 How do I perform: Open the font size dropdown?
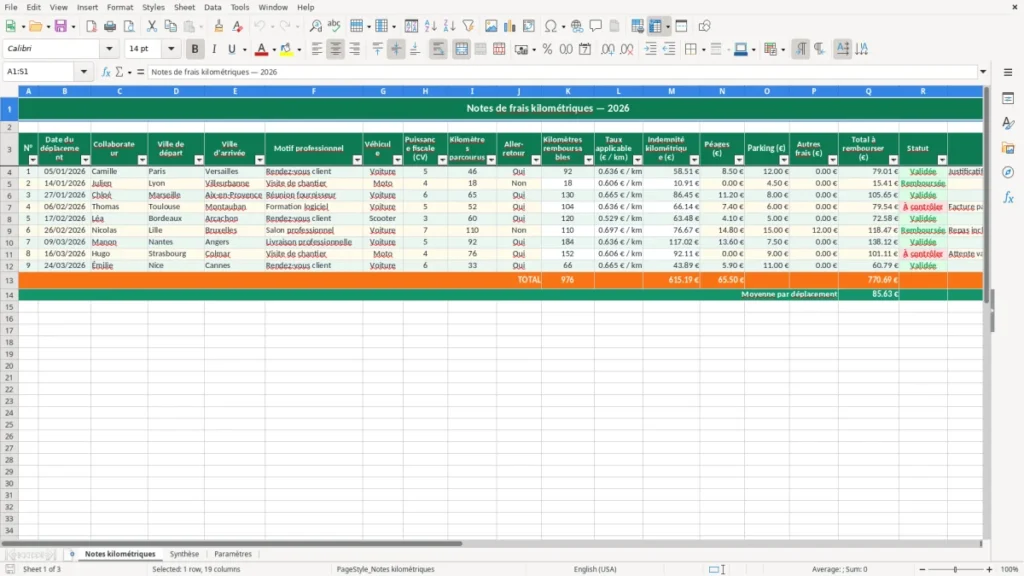[171, 49]
